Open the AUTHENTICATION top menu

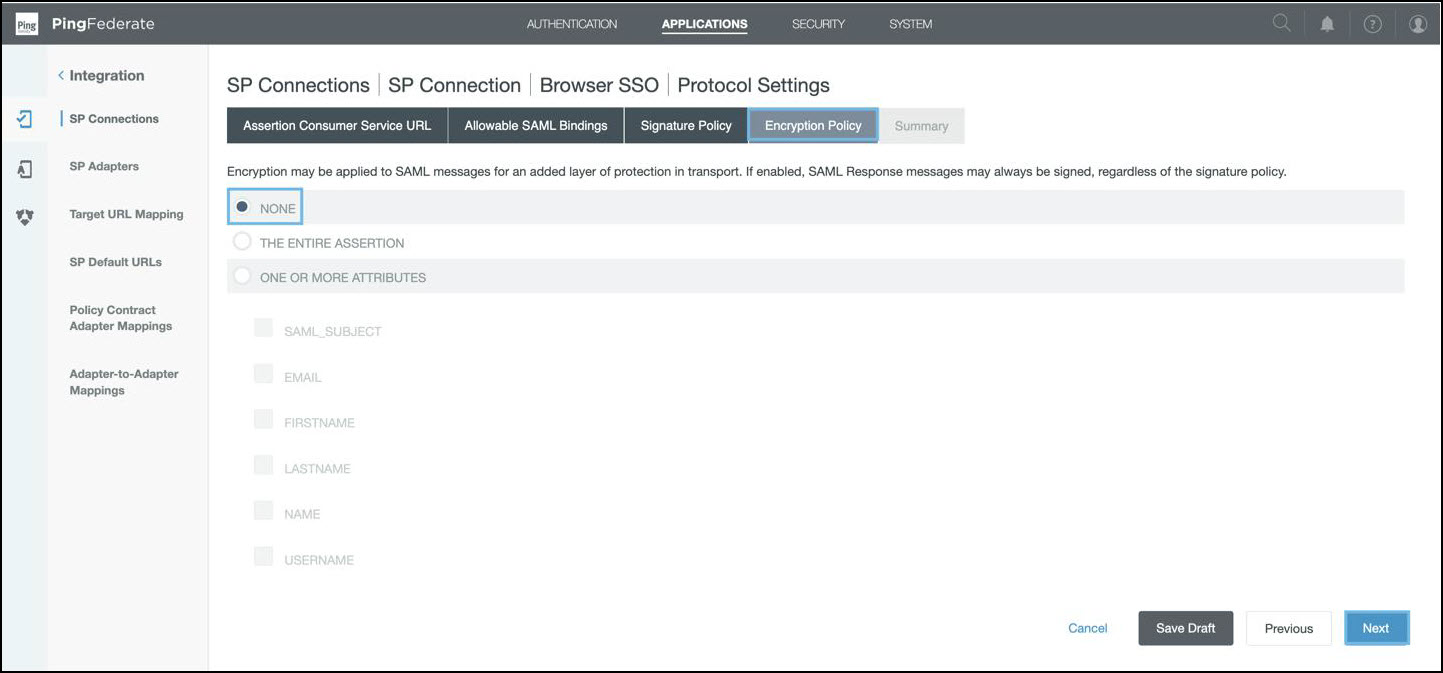(572, 24)
